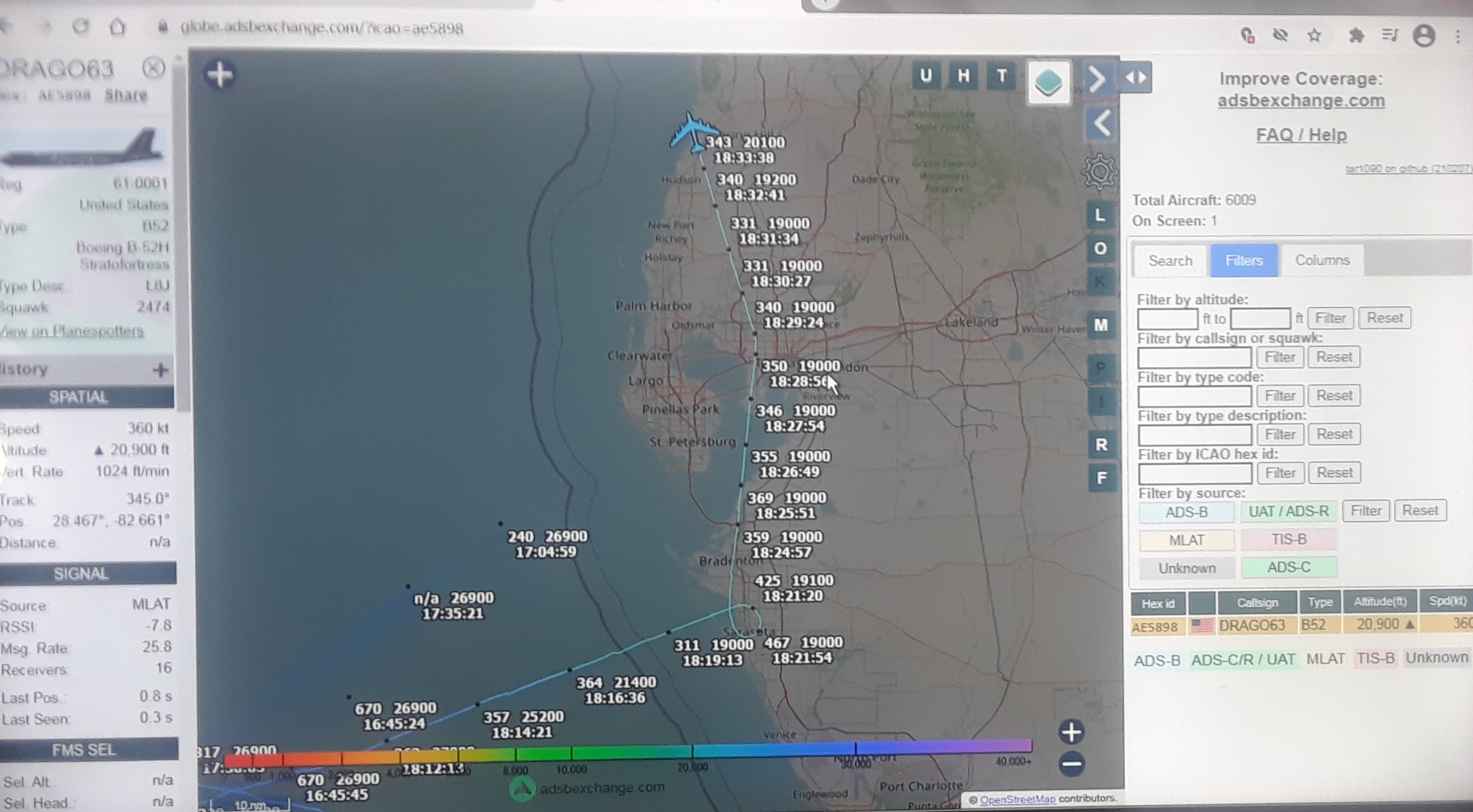Click Reset button for source filter

point(1420,510)
